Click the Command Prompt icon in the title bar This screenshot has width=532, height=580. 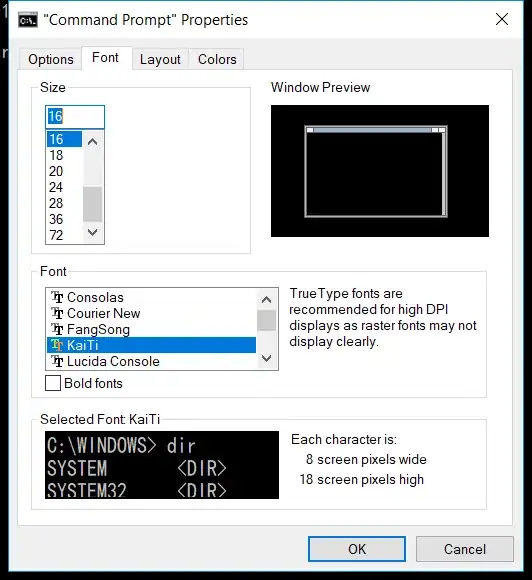point(28,20)
